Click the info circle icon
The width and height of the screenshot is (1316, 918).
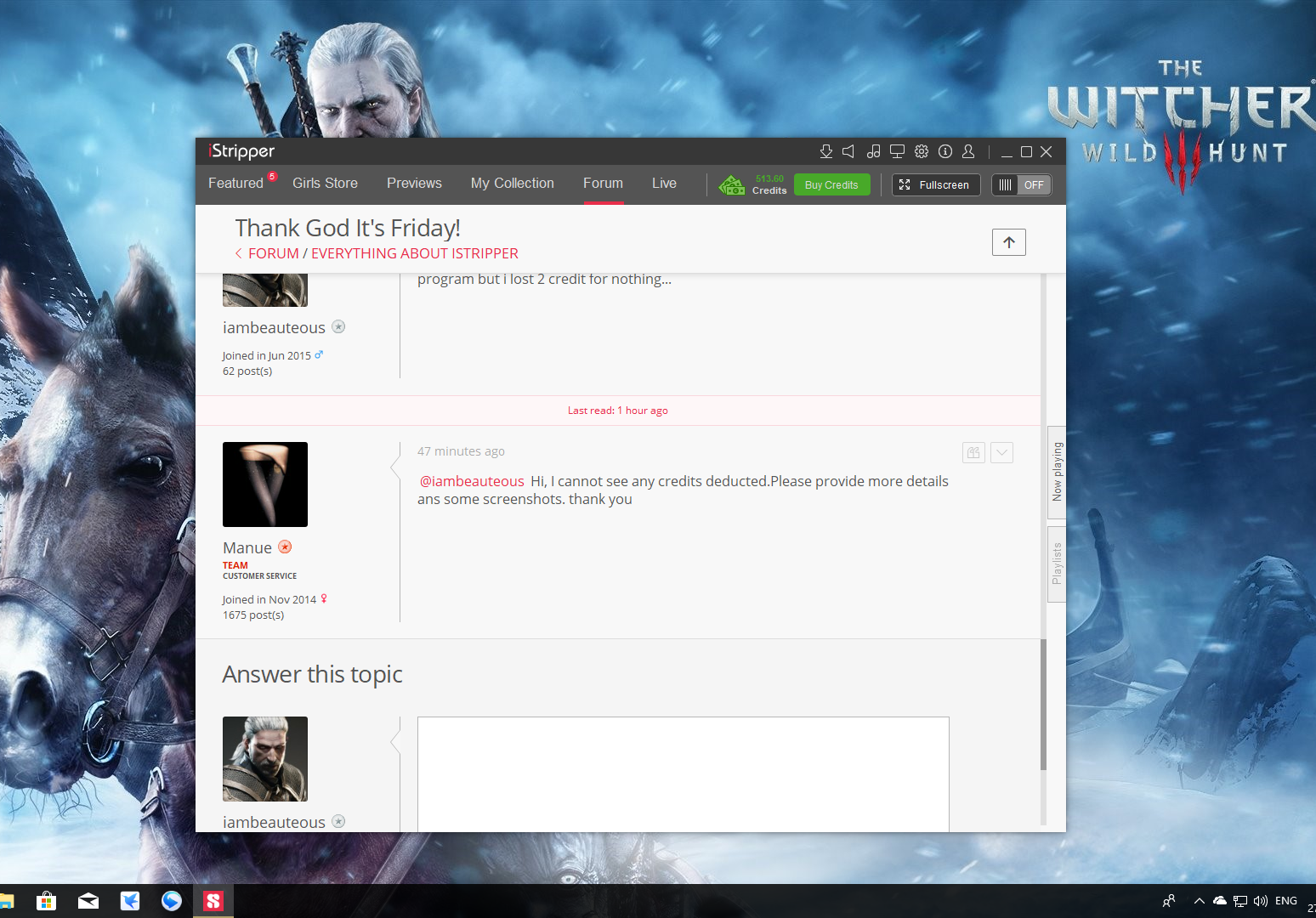[x=945, y=151]
